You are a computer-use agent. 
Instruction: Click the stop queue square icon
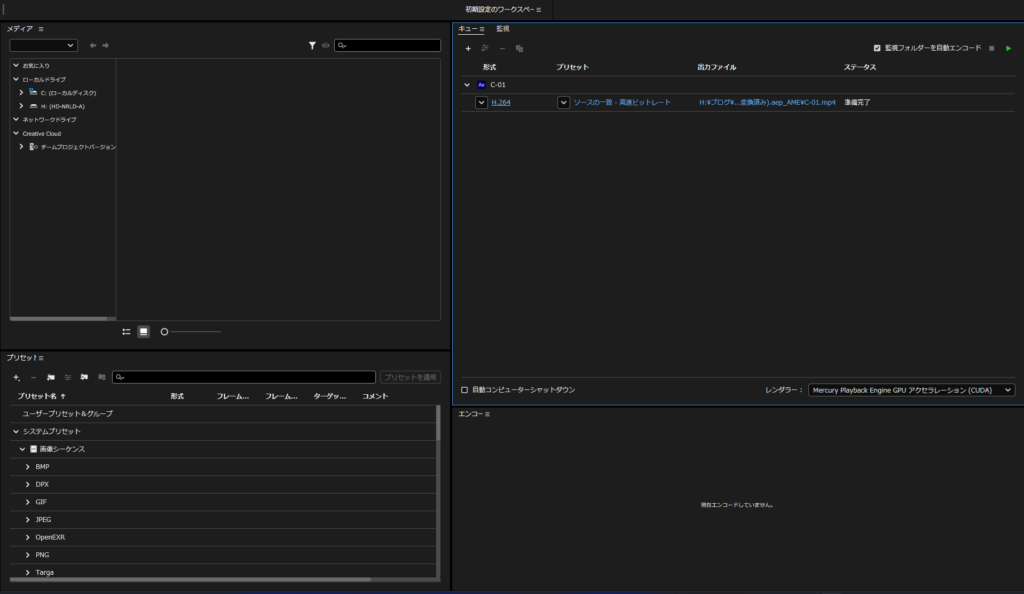[991, 48]
